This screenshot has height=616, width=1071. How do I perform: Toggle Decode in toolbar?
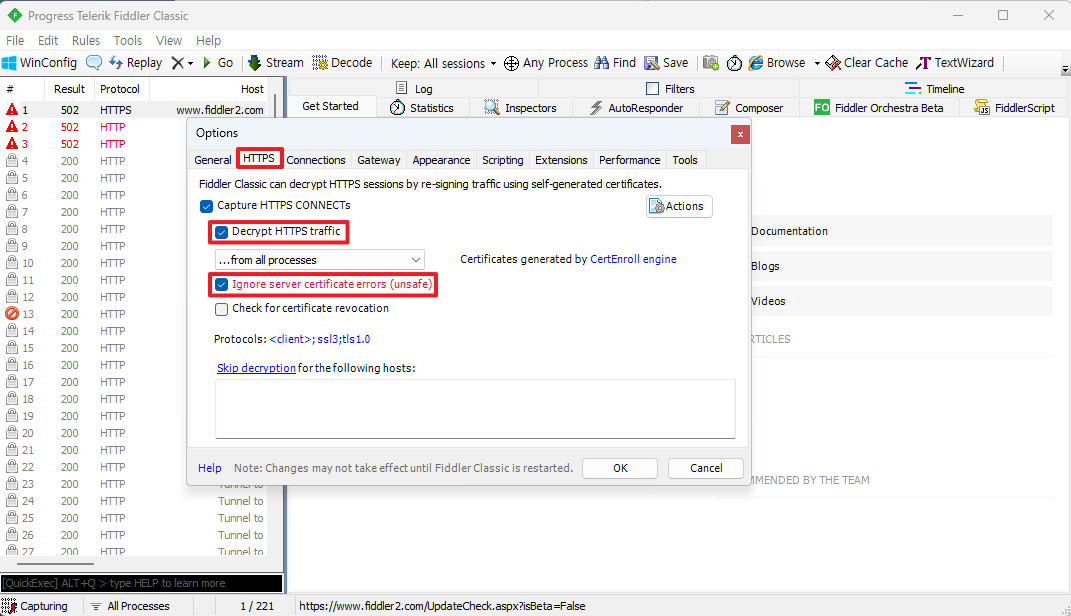(342, 63)
